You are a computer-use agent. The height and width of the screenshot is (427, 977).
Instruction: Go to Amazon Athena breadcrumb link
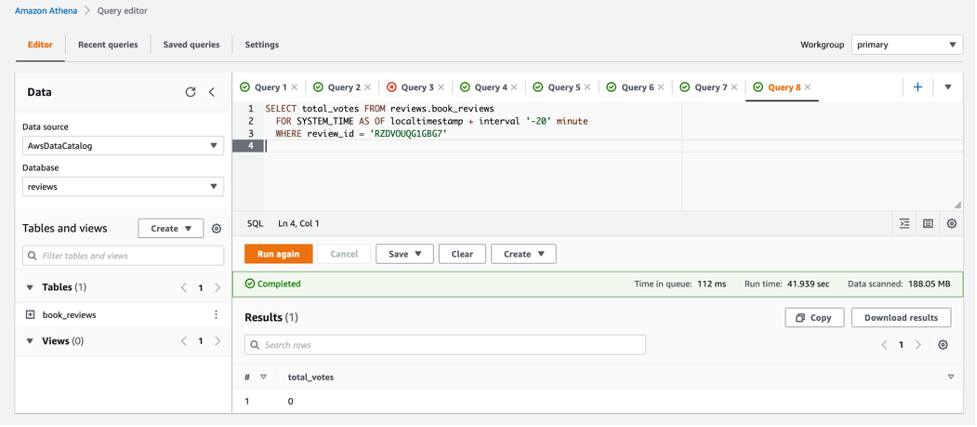point(45,11)
